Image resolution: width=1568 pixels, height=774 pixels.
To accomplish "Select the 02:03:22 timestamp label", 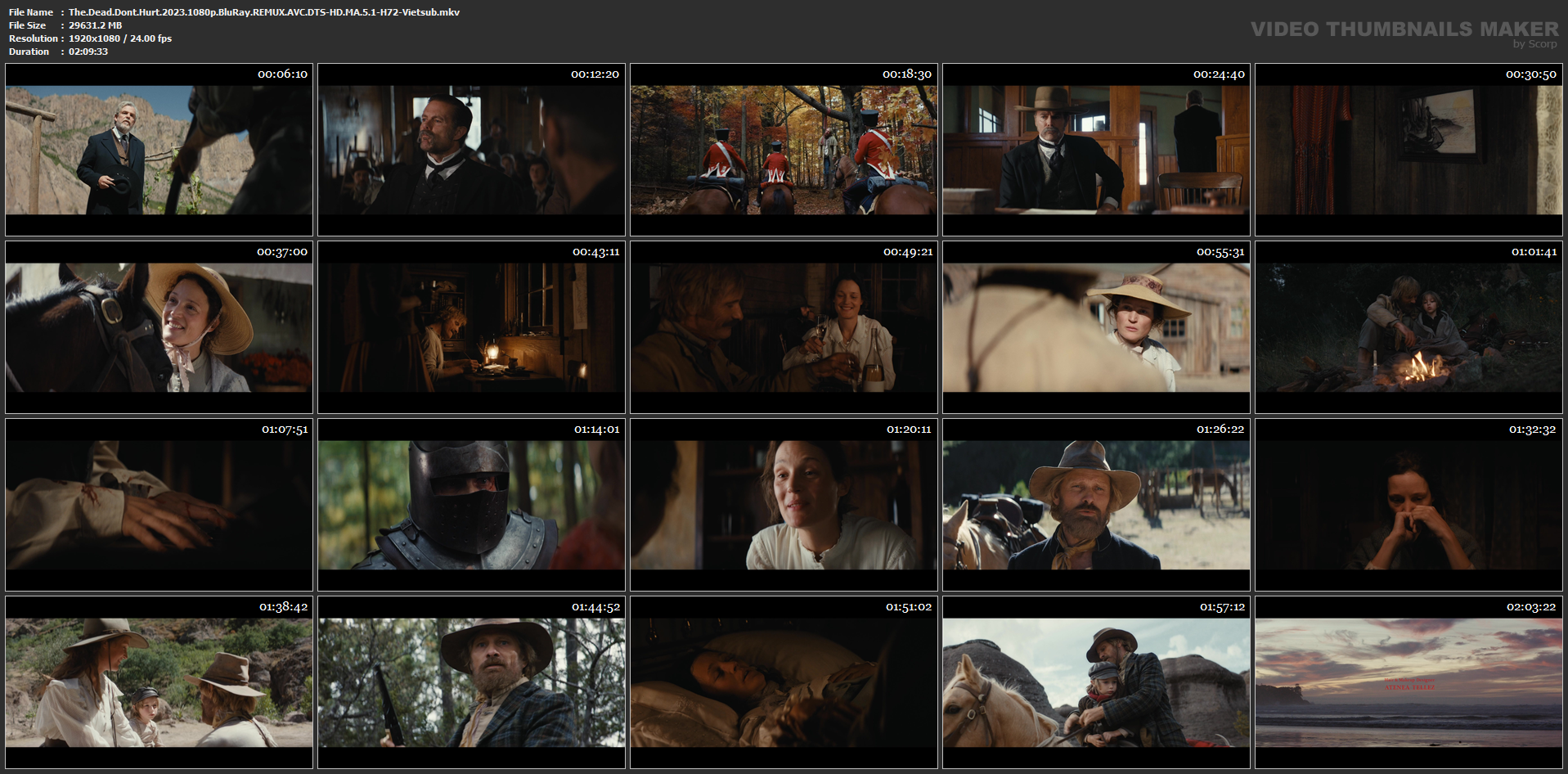I will tap(1531, 607).
